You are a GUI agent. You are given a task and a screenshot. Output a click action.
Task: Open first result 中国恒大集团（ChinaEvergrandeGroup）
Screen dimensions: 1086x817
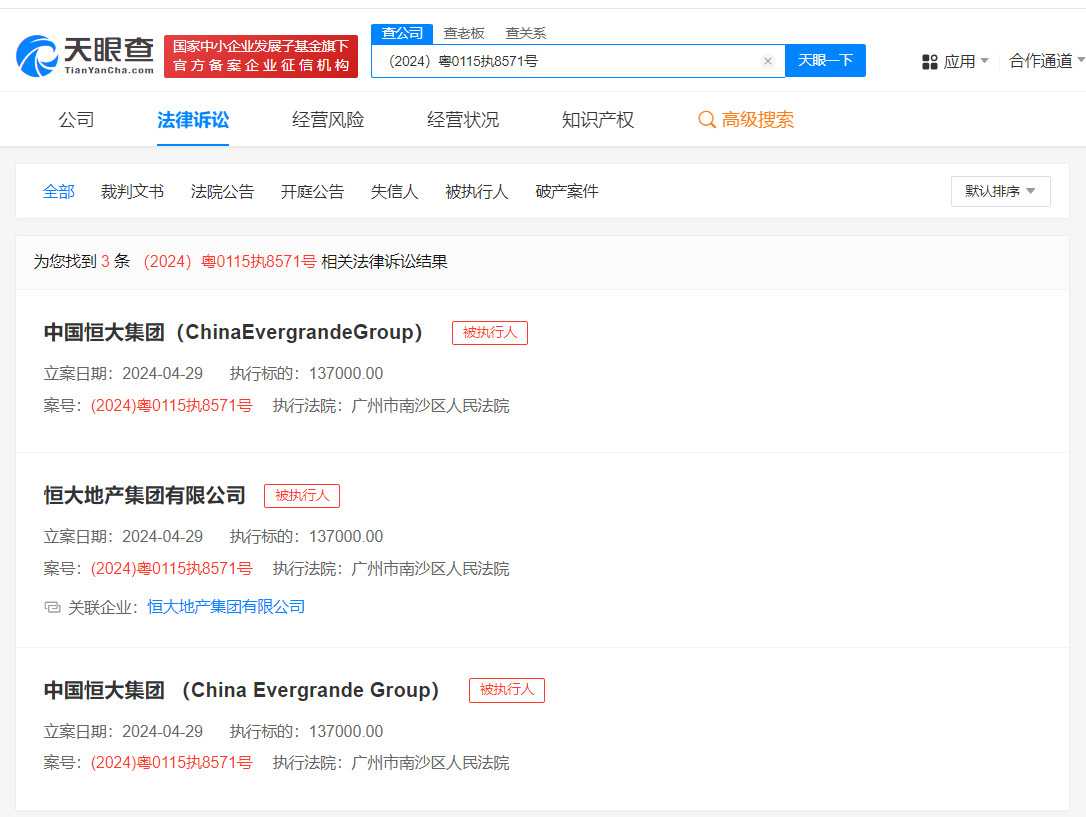click(x=233, y=332)
